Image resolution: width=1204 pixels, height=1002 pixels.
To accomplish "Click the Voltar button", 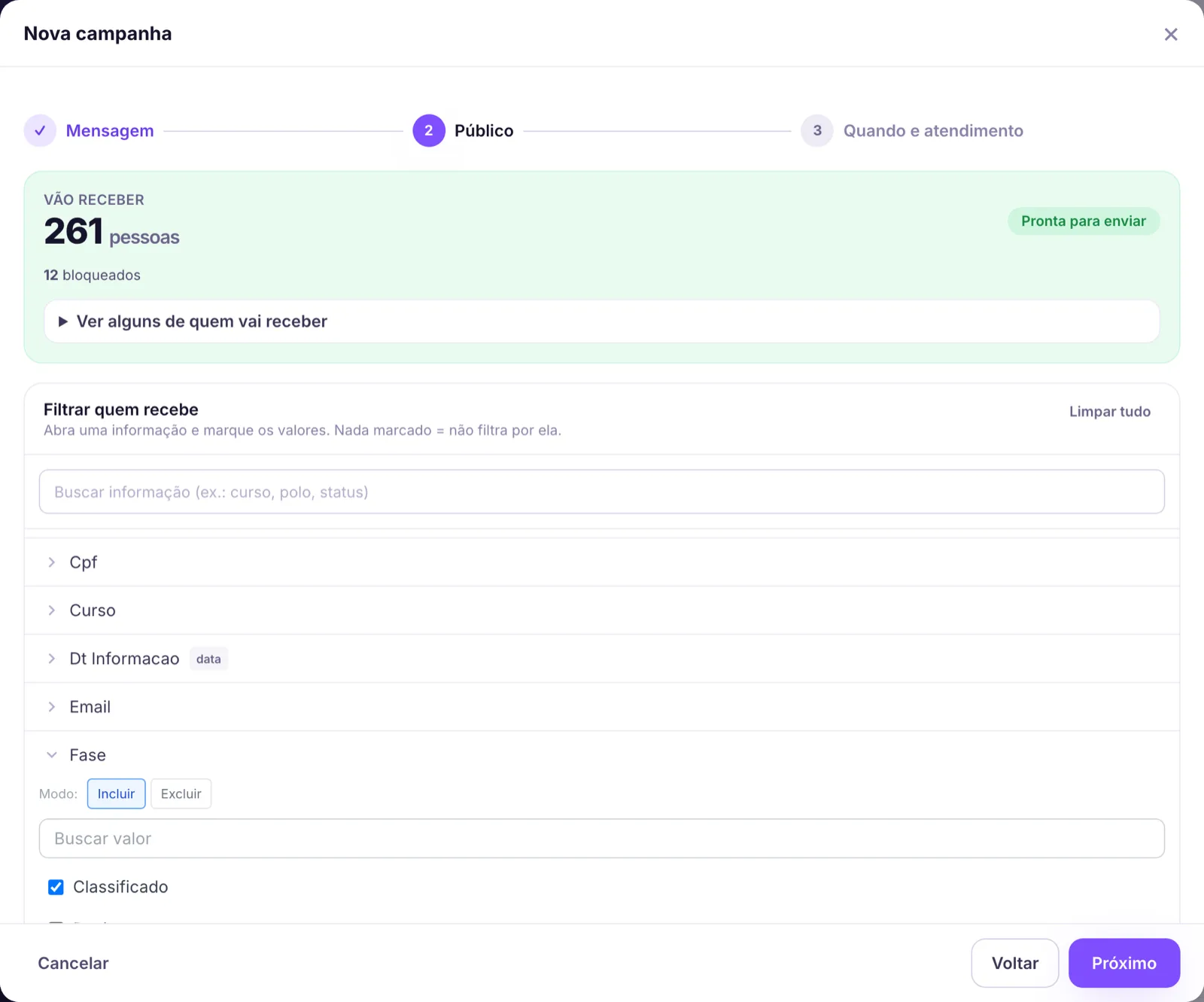I will (x=1014, y=963).
